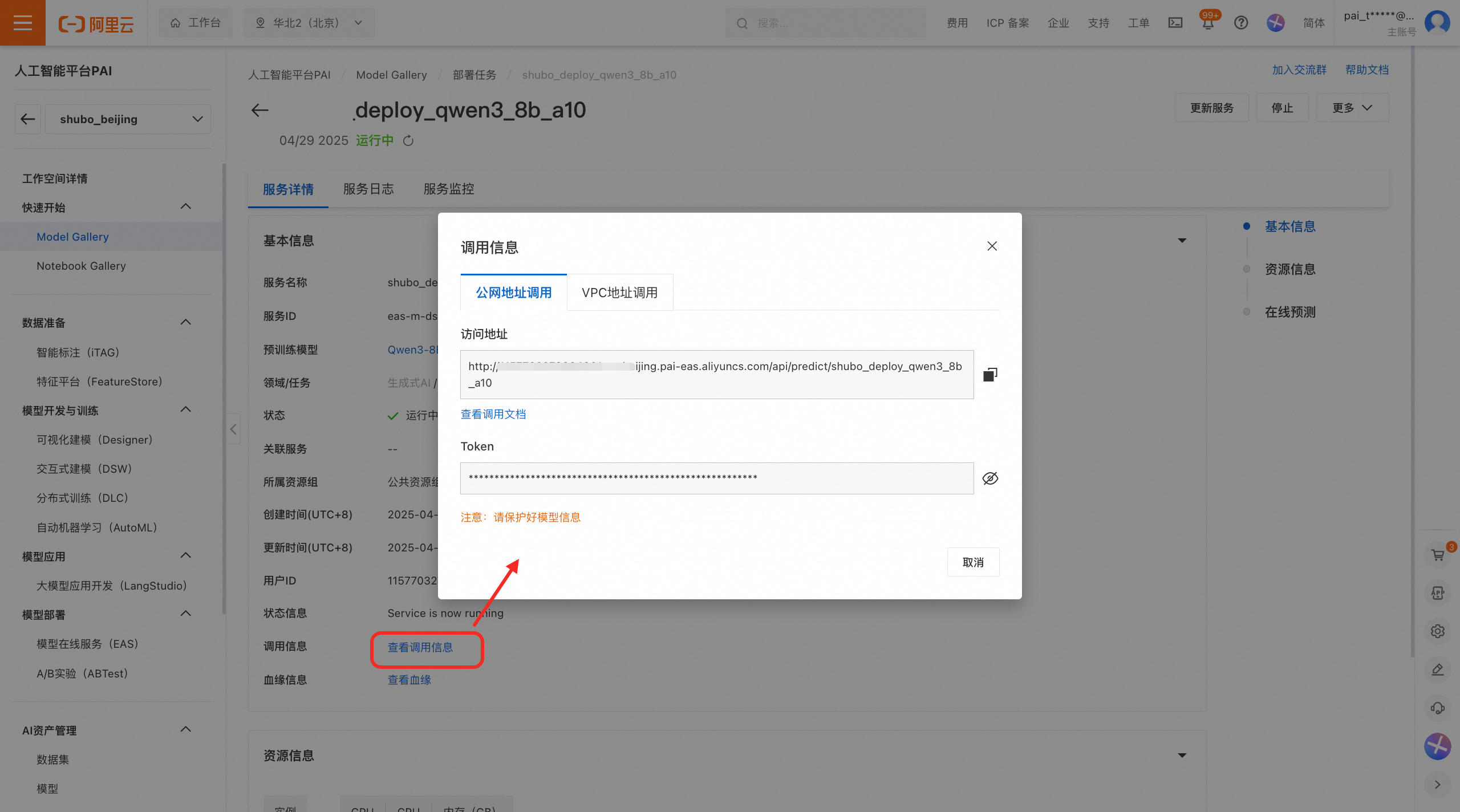Open the settings gear on right rail
The width and height of the screenshot is (1460, 812).
click(1438, 631)
